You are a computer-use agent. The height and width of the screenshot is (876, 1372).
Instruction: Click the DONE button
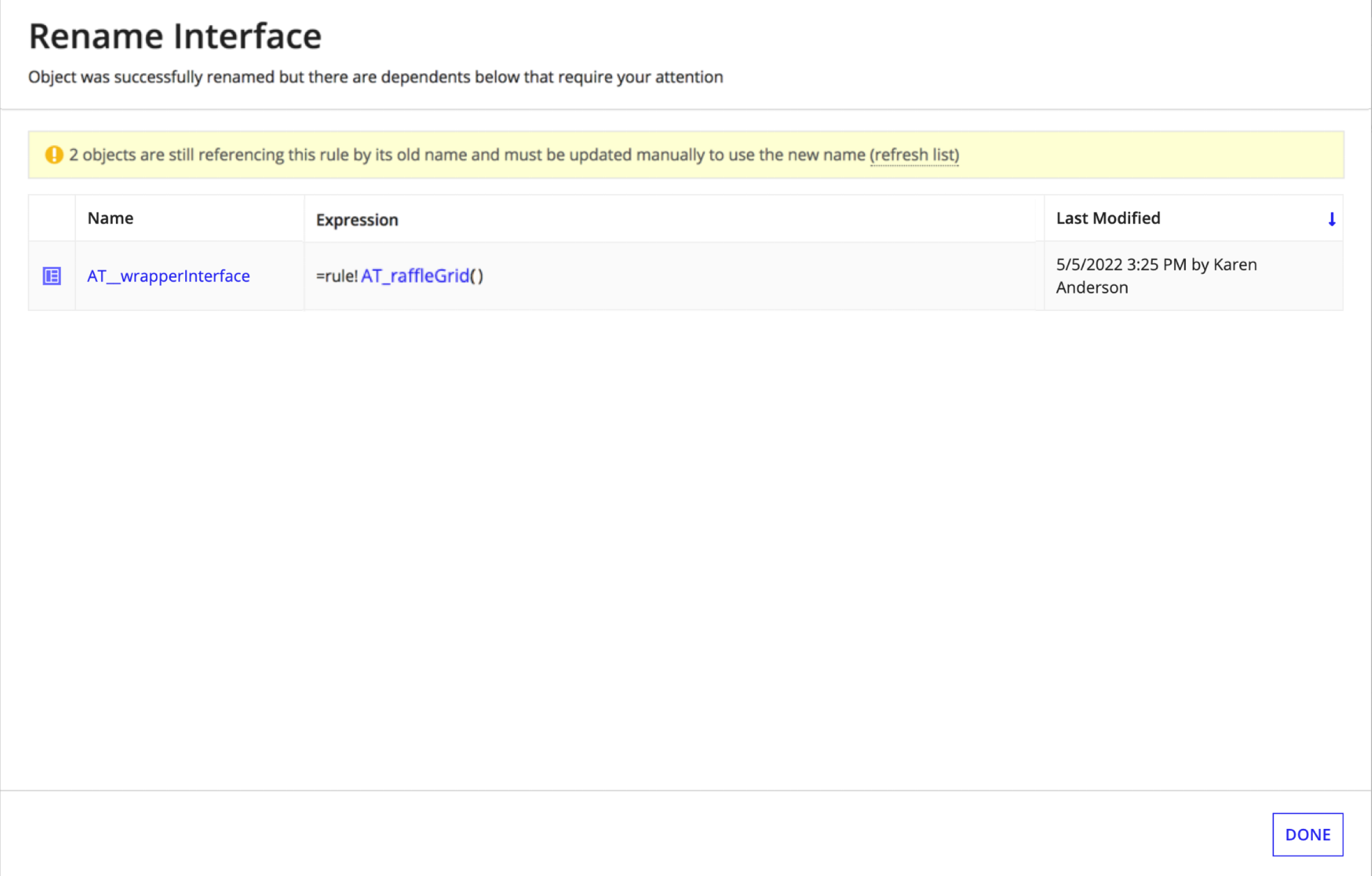tap(1307, 835)
